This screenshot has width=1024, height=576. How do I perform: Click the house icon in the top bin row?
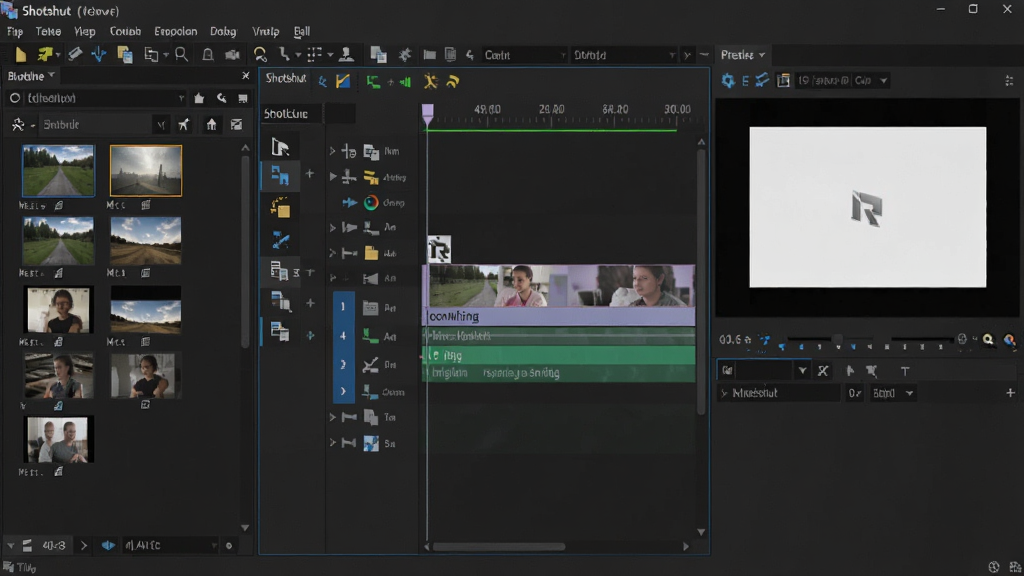point(199,98)
